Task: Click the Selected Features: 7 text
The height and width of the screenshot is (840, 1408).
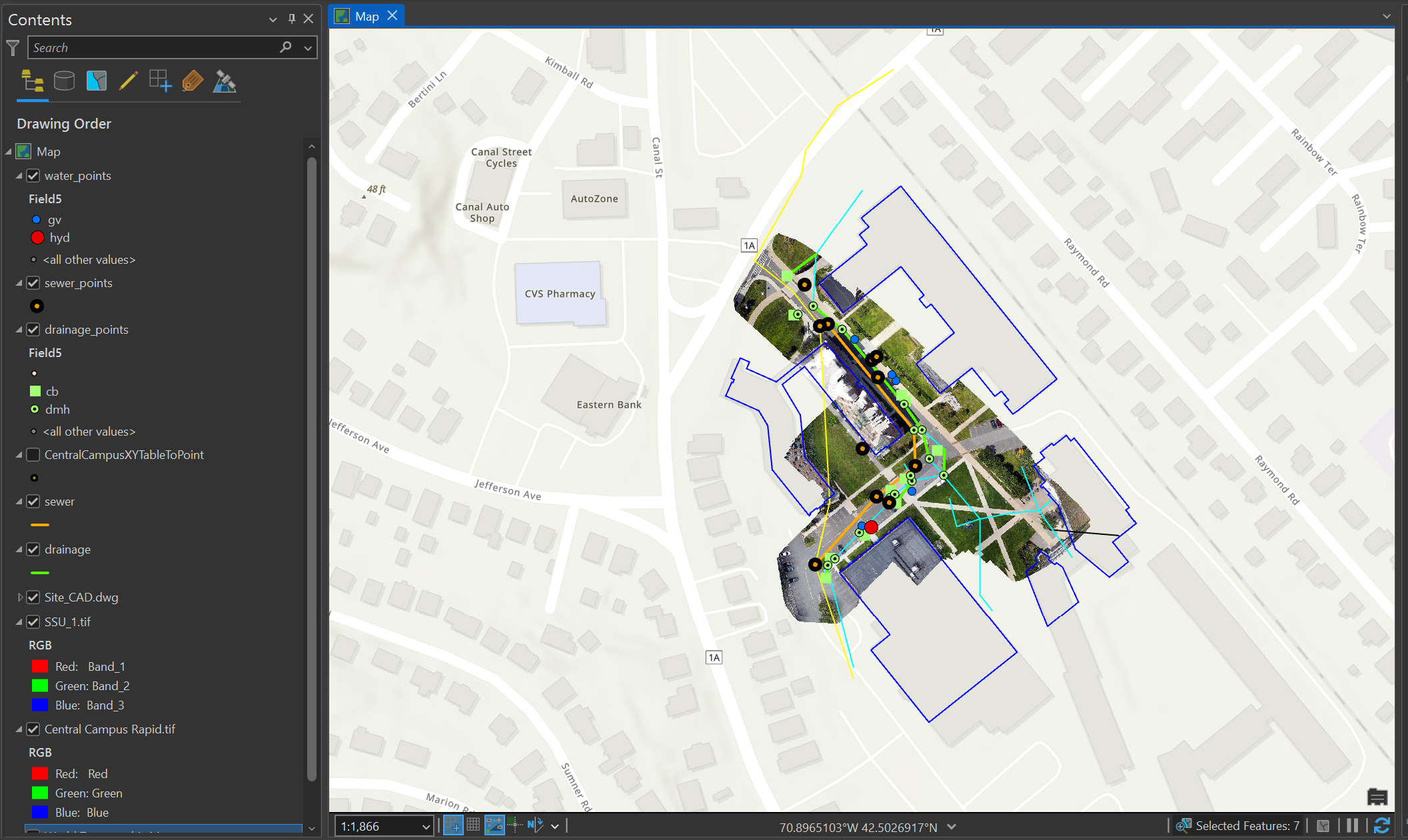Action: tap(1247, 826)
